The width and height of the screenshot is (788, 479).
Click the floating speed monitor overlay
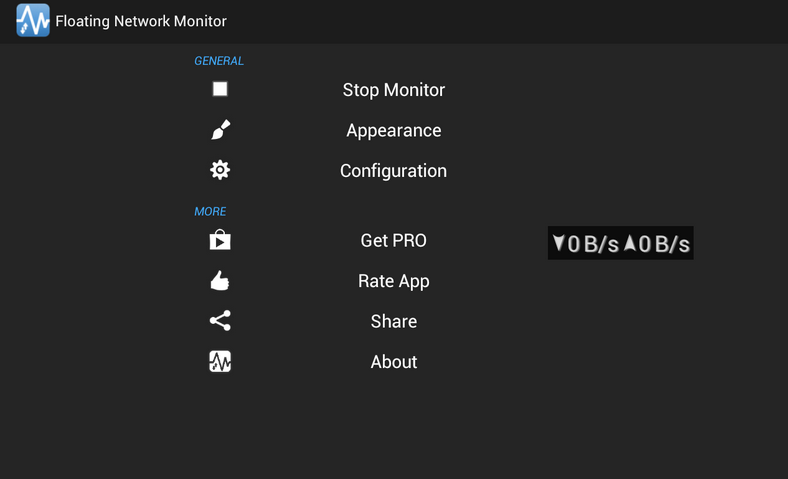coord(621,243)
